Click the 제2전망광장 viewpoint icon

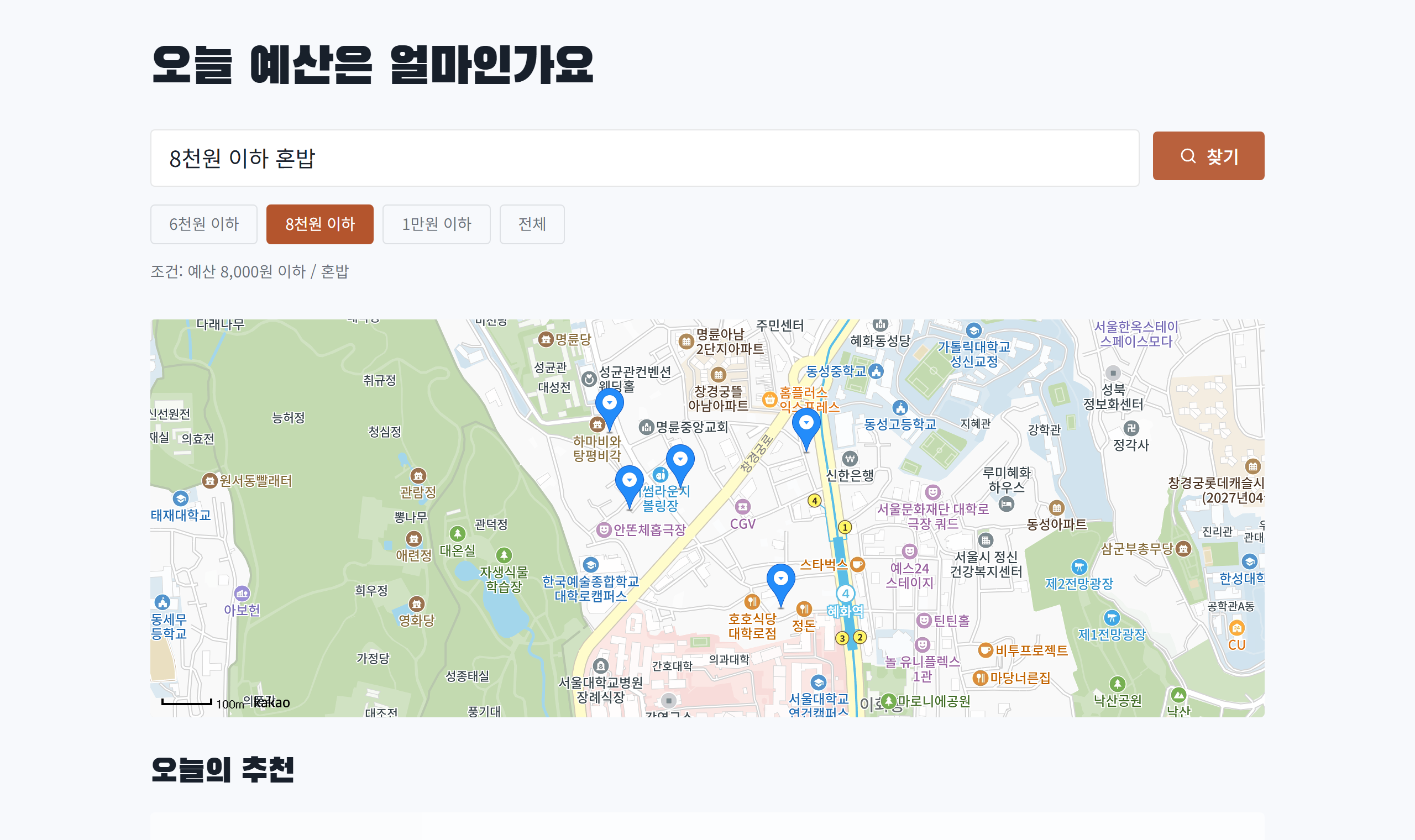click(x=1079, y=566)
